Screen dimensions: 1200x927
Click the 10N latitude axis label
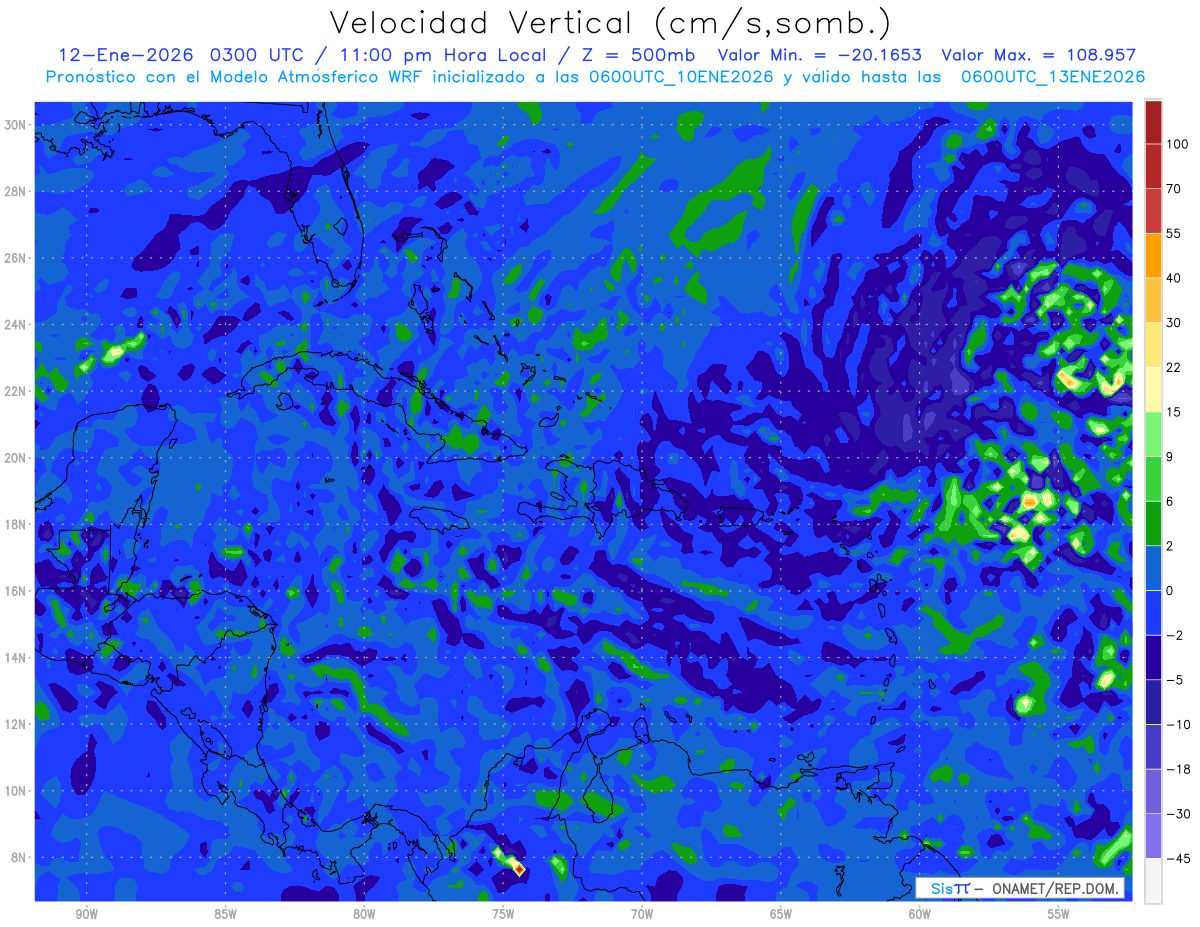click(17, 791)
